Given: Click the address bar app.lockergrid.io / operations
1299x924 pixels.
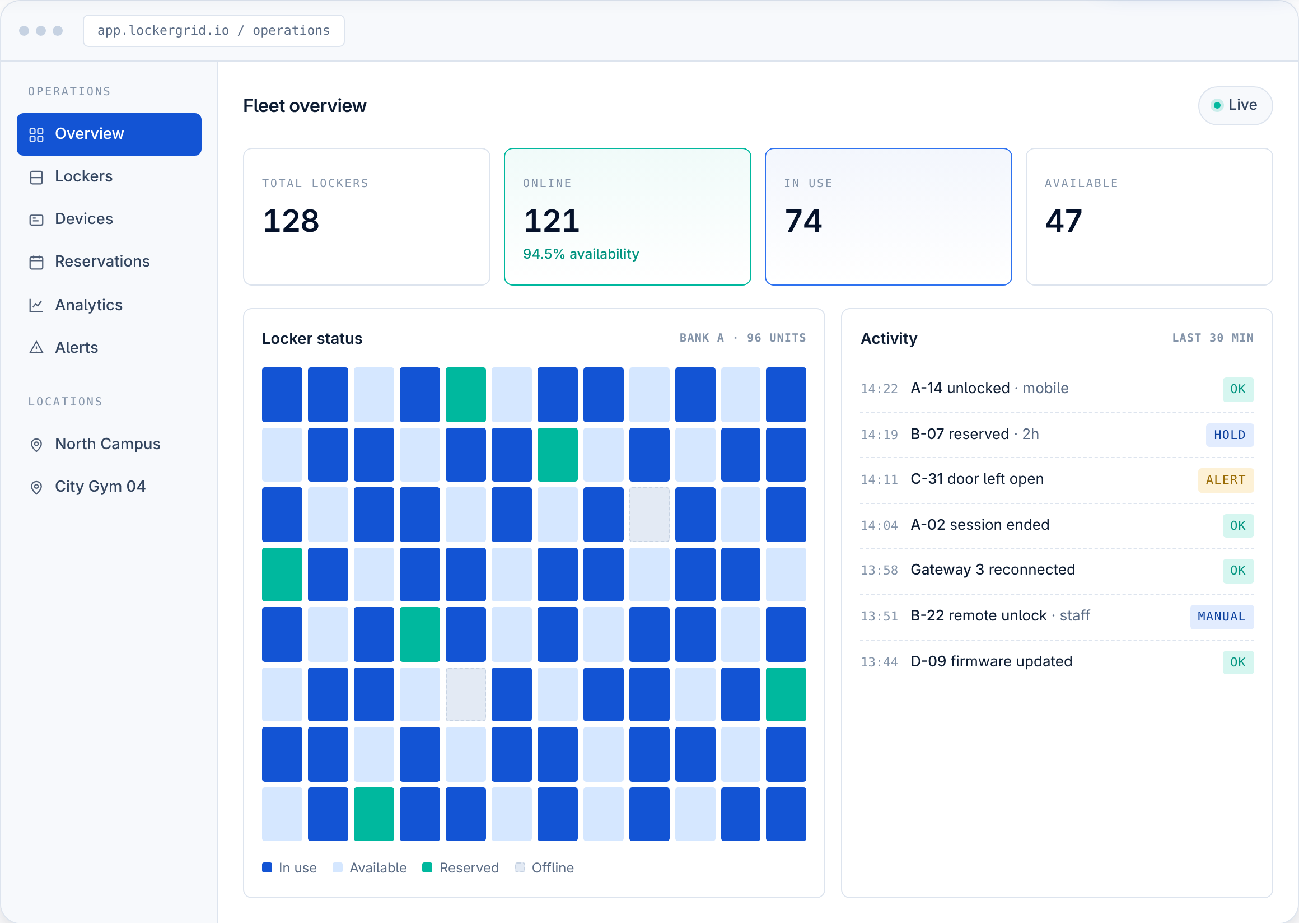Looking at the screenshot, I should pyautogui.click(x=214, y=31).
